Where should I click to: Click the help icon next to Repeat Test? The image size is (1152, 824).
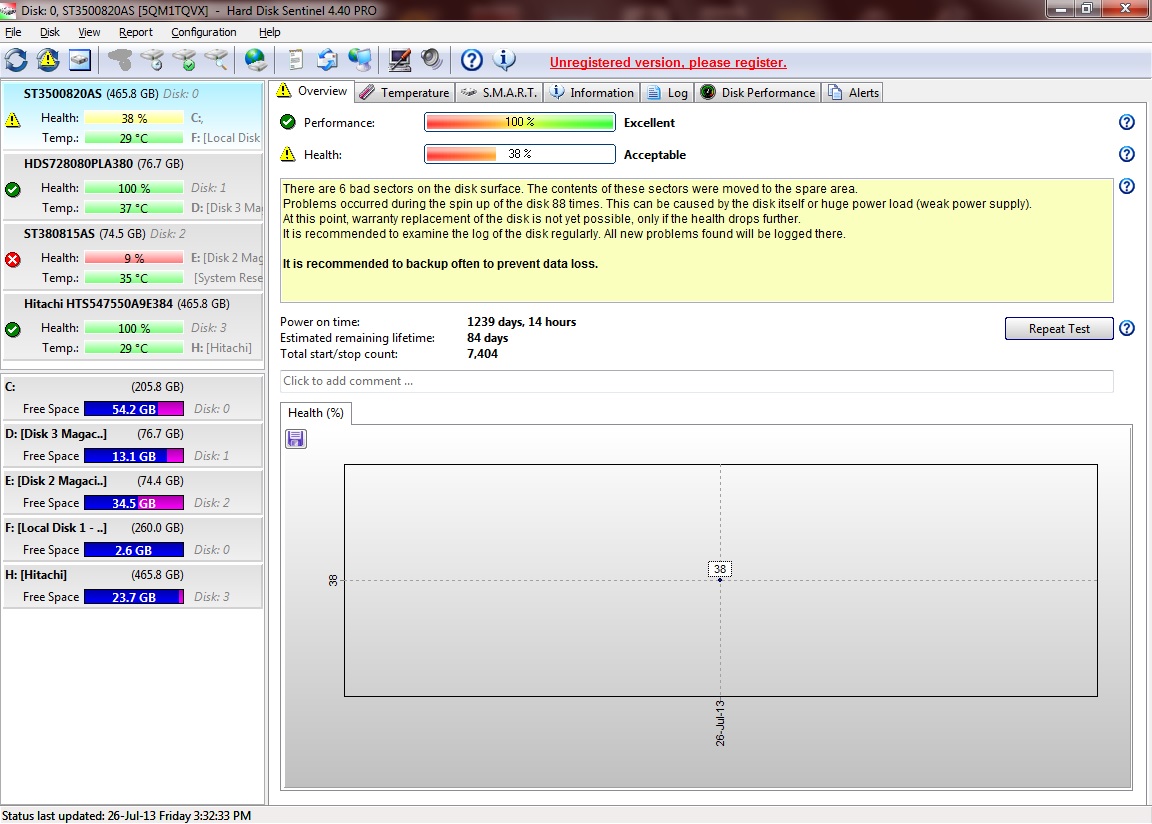(x=1126, y=328)
